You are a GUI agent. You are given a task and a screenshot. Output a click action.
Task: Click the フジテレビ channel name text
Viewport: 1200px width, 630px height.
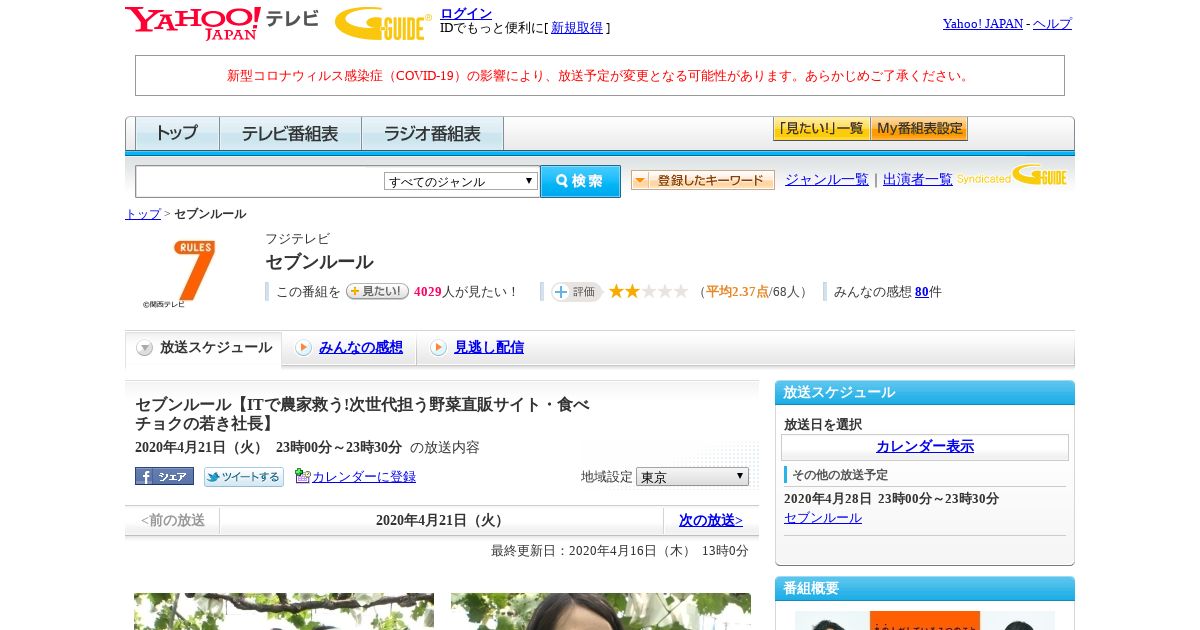tap(297, 239)
